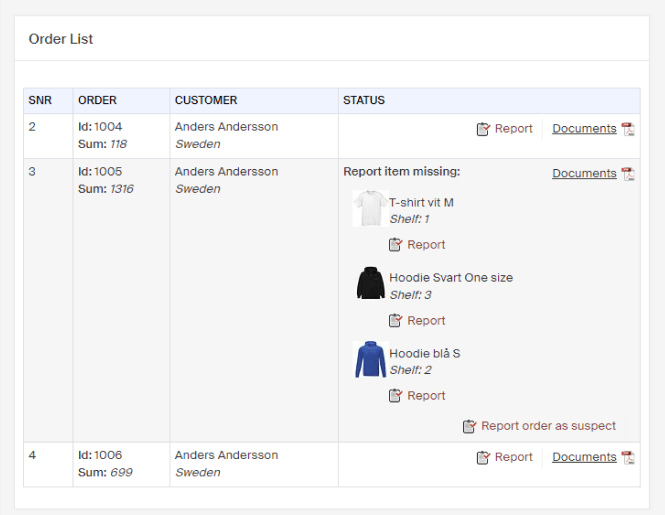Select the black hoodie product thumbnail
The width and height of the screenshot is (665, 515).
click(370, 283)
